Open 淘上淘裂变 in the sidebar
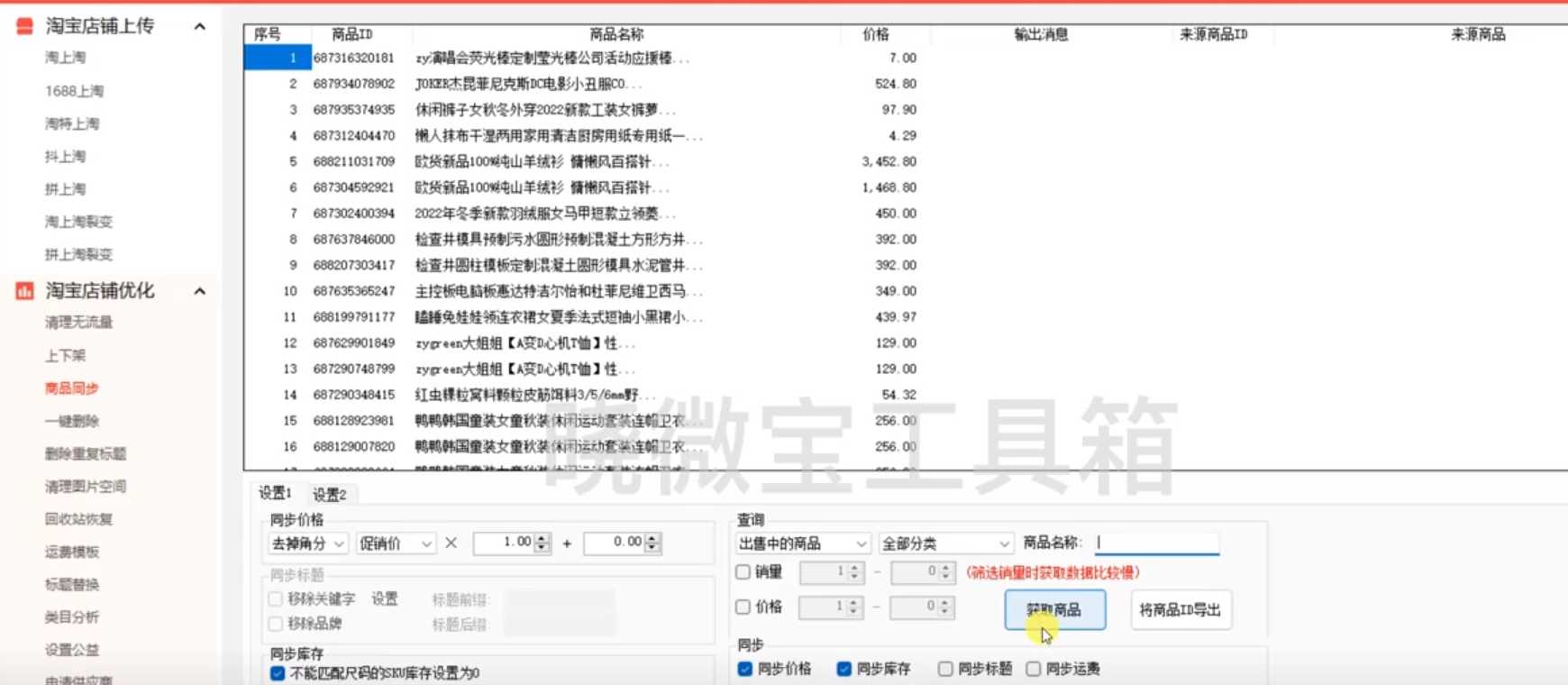Viewport: 1568px width, 685px height. tap(78, 222)
